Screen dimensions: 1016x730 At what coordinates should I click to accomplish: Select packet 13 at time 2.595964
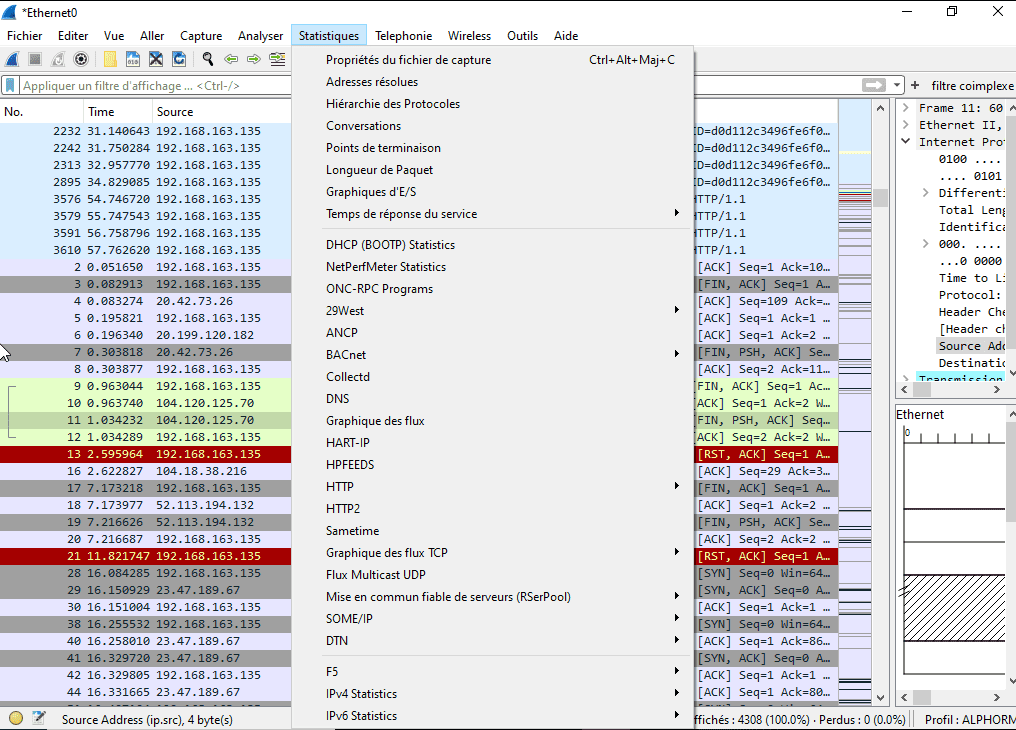(x=146, y=454)
